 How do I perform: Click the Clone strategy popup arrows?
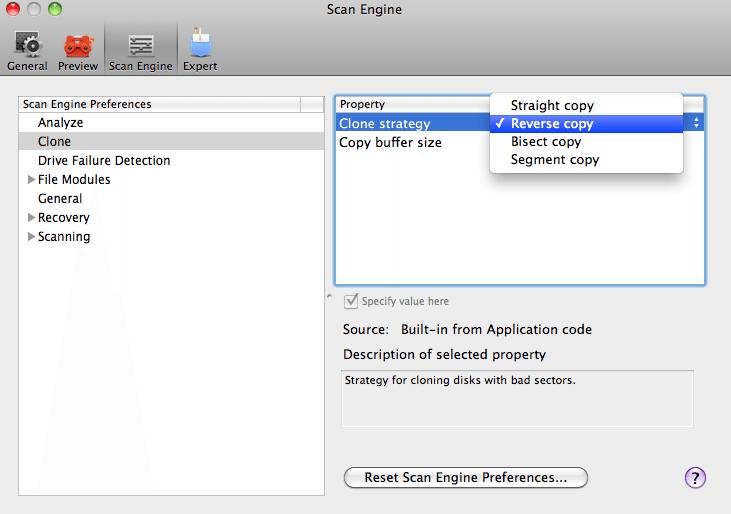tap(696, 123)
